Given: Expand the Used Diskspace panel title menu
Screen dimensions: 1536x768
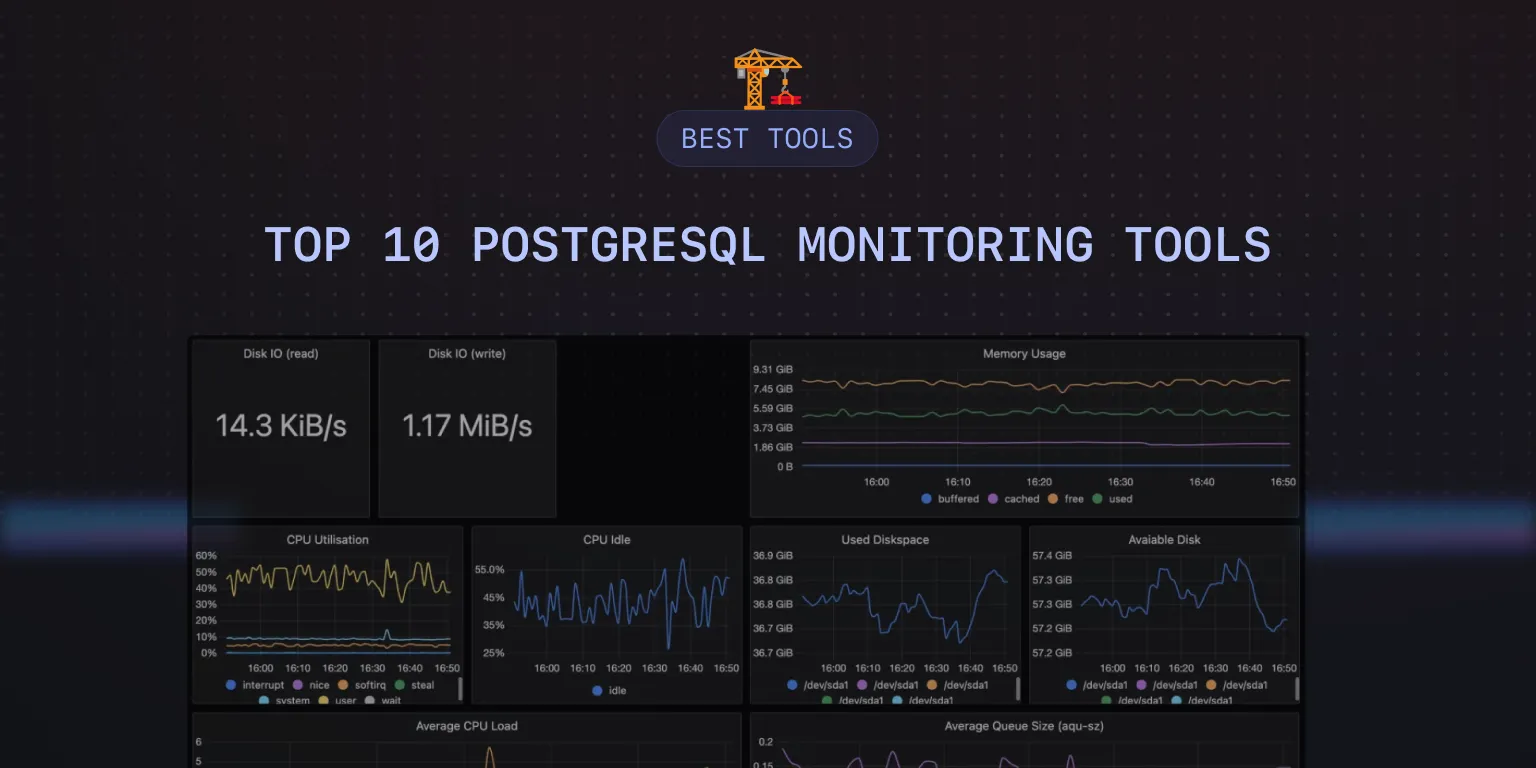Looking at the screenshot, I should [885, 540].
